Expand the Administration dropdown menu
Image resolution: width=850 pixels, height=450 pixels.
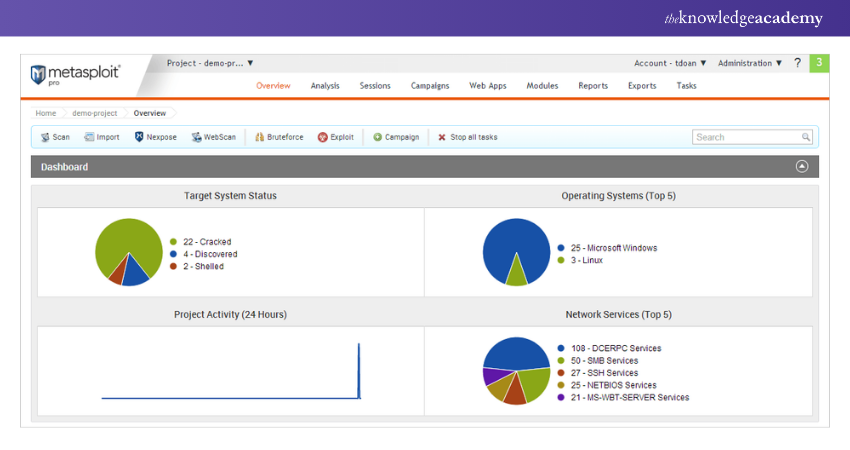click(x=750, y=63)
